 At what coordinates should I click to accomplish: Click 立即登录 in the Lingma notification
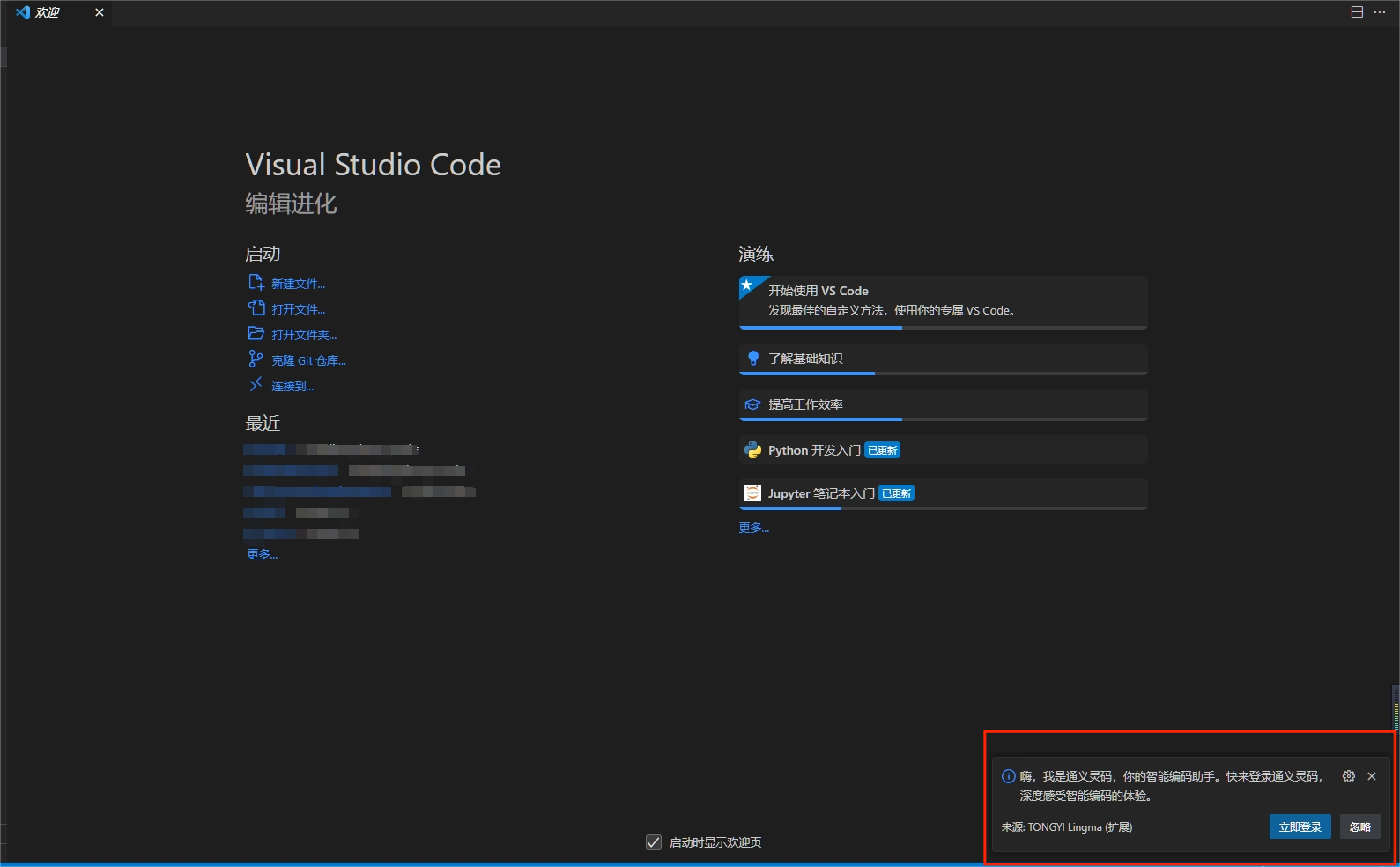click(1300, 827)
